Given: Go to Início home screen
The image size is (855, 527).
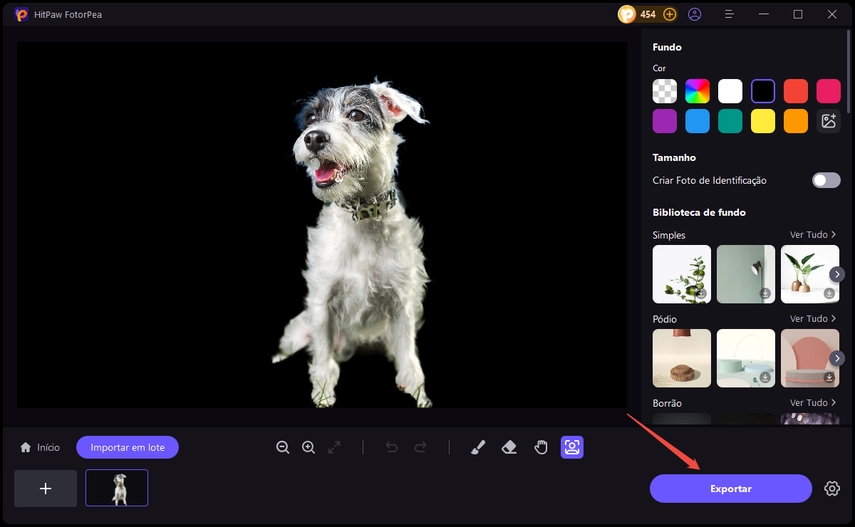Looking at the screenshot, I should tap(40, 447).
